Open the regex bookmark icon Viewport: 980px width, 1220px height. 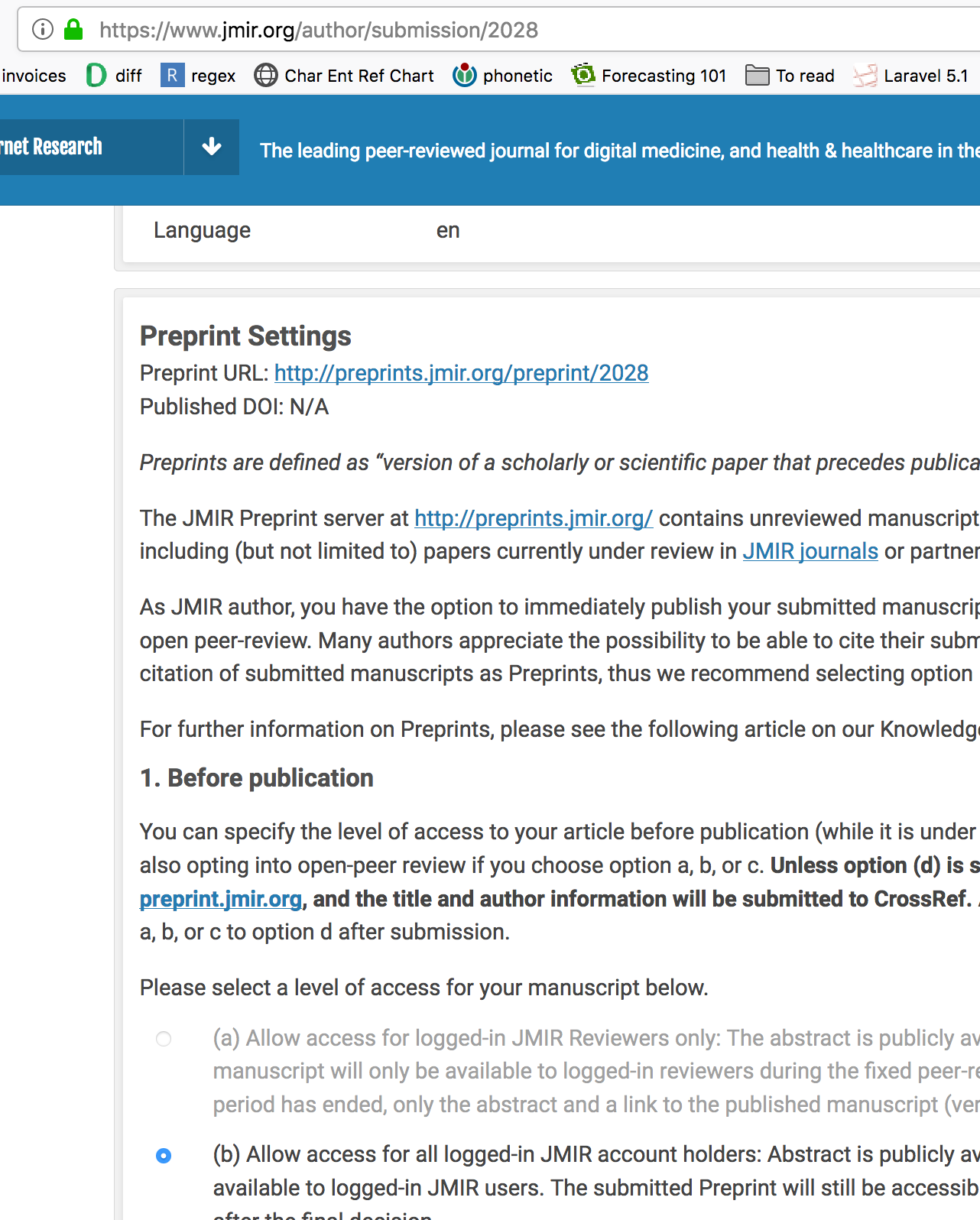[x=172, y=76]
